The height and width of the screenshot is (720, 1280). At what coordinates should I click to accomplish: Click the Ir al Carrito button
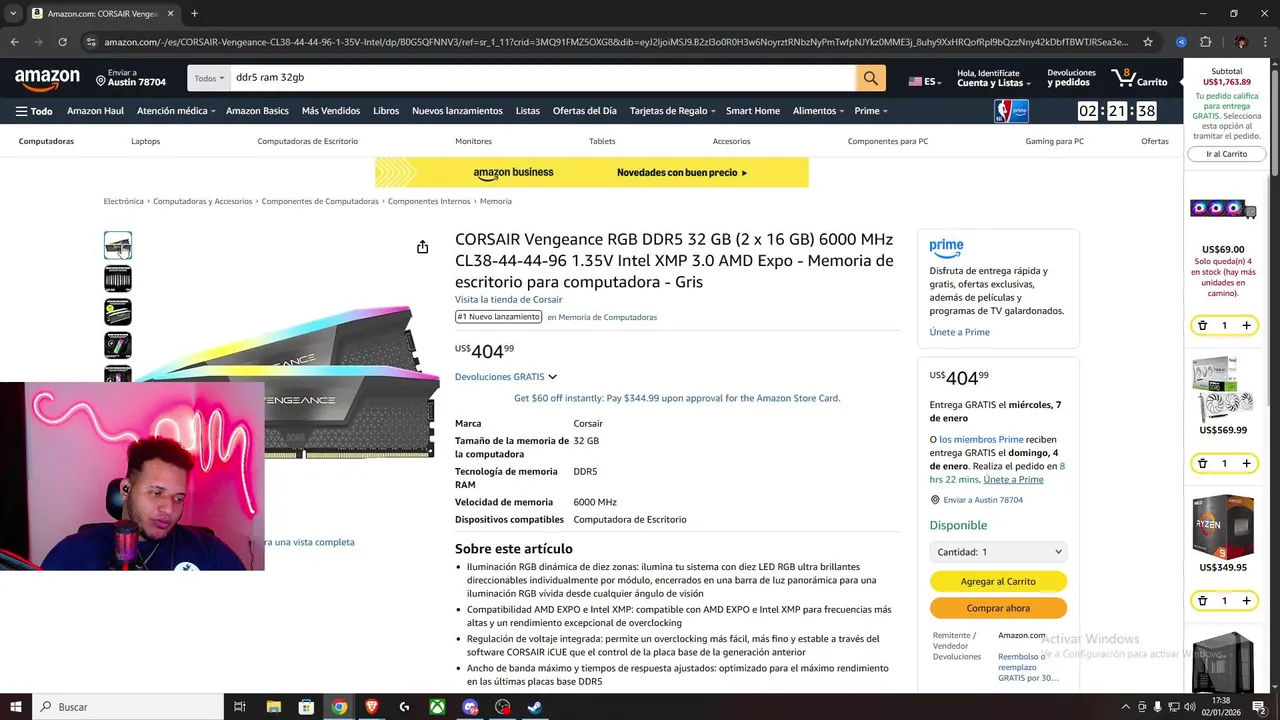point(1226,154)
